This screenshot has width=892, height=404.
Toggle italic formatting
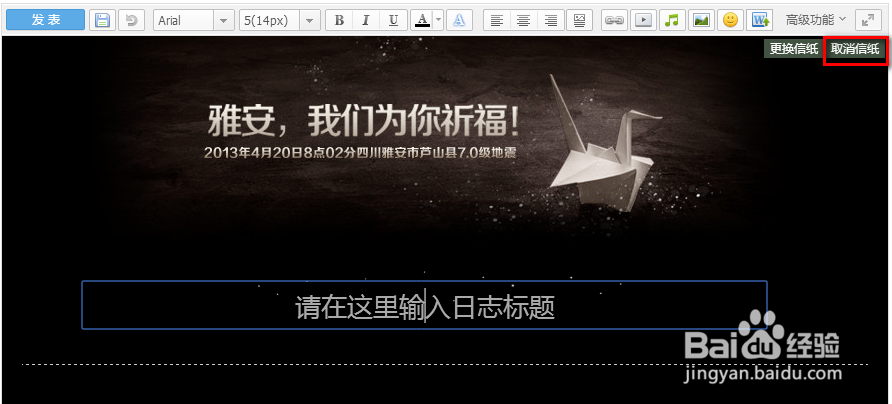coord(366,20)
